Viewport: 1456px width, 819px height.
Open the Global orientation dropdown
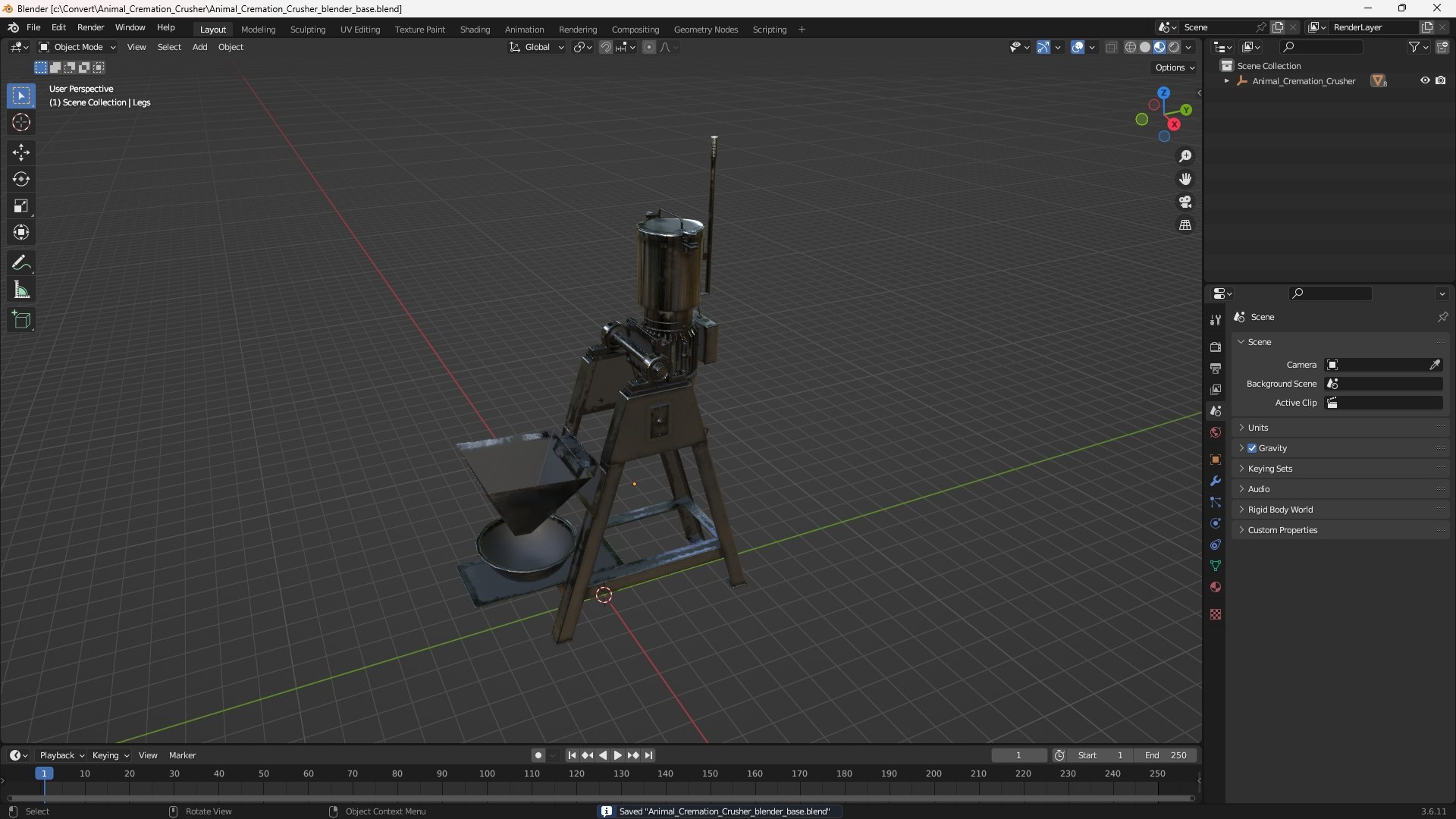(x=536, y=47)
